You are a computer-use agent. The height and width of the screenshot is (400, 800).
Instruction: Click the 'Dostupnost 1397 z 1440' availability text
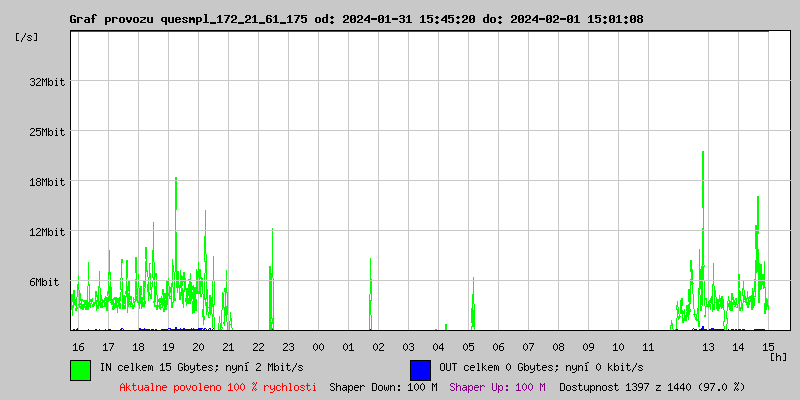(652, 386)
